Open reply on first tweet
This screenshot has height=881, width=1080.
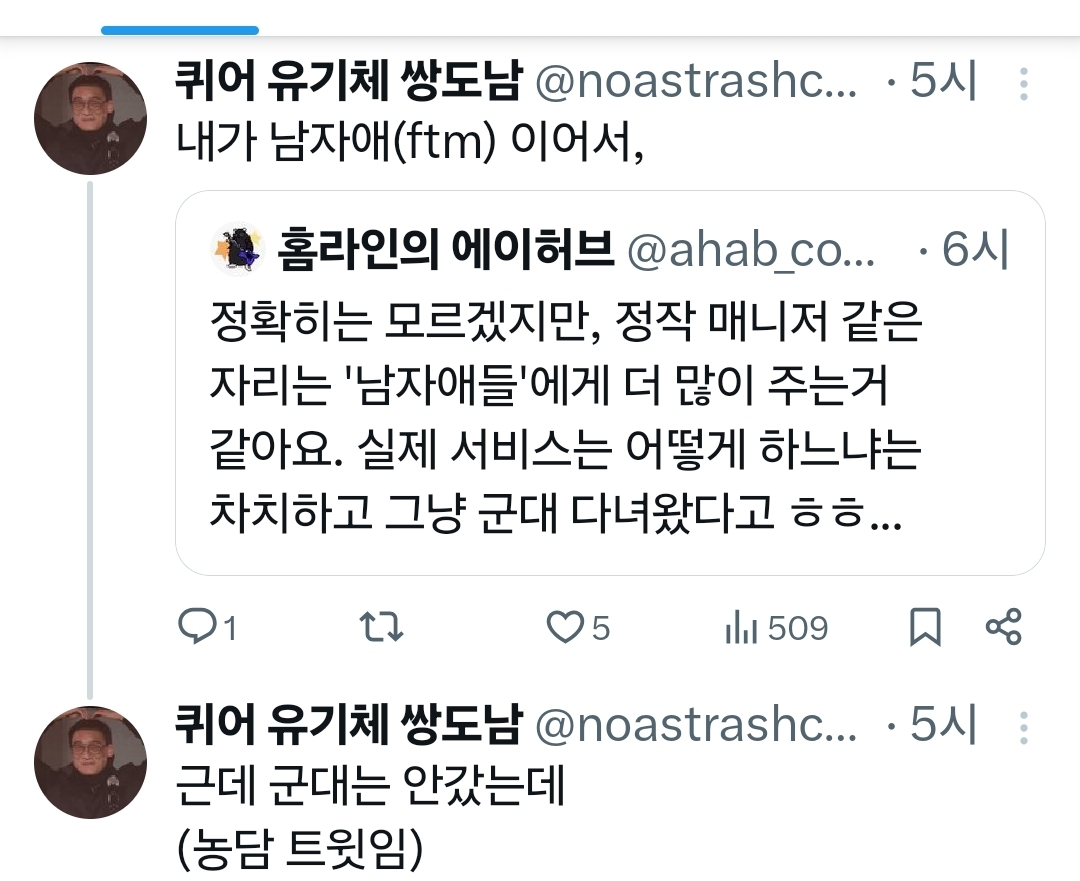tap(207, 628)
